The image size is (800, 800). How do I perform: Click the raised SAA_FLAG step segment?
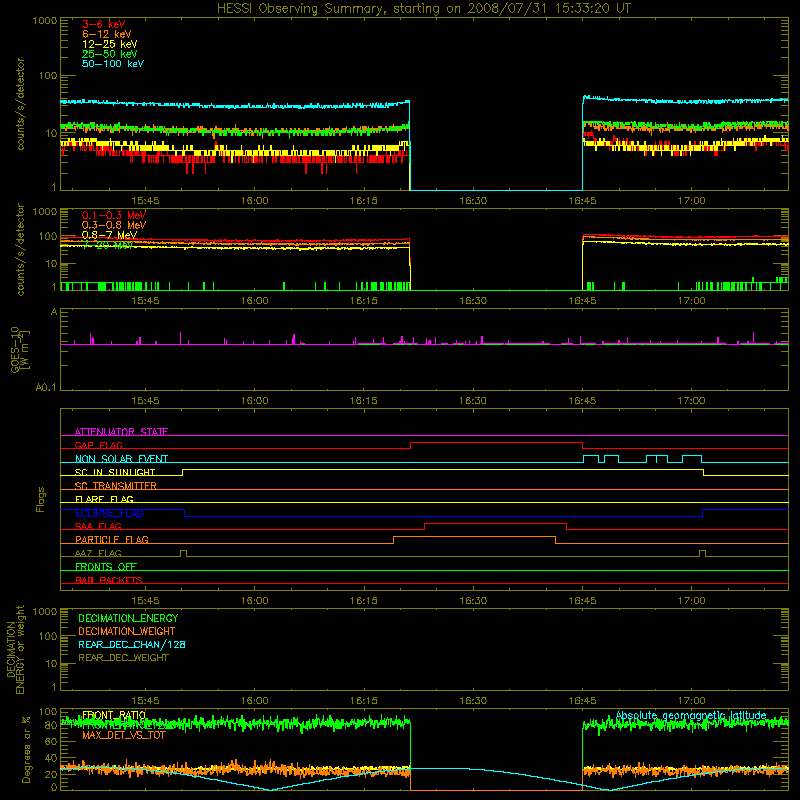(x=495, y=523)
